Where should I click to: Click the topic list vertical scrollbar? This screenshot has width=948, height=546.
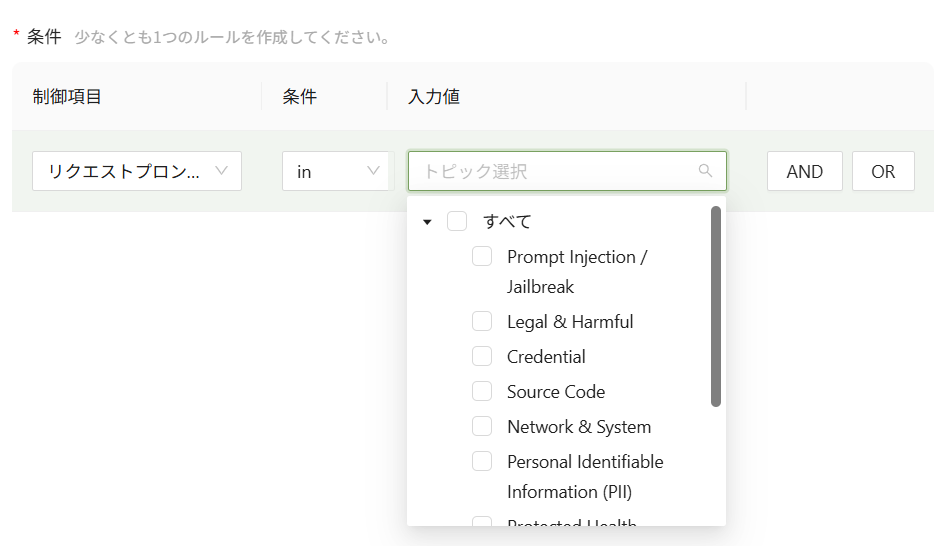[716, 305]
